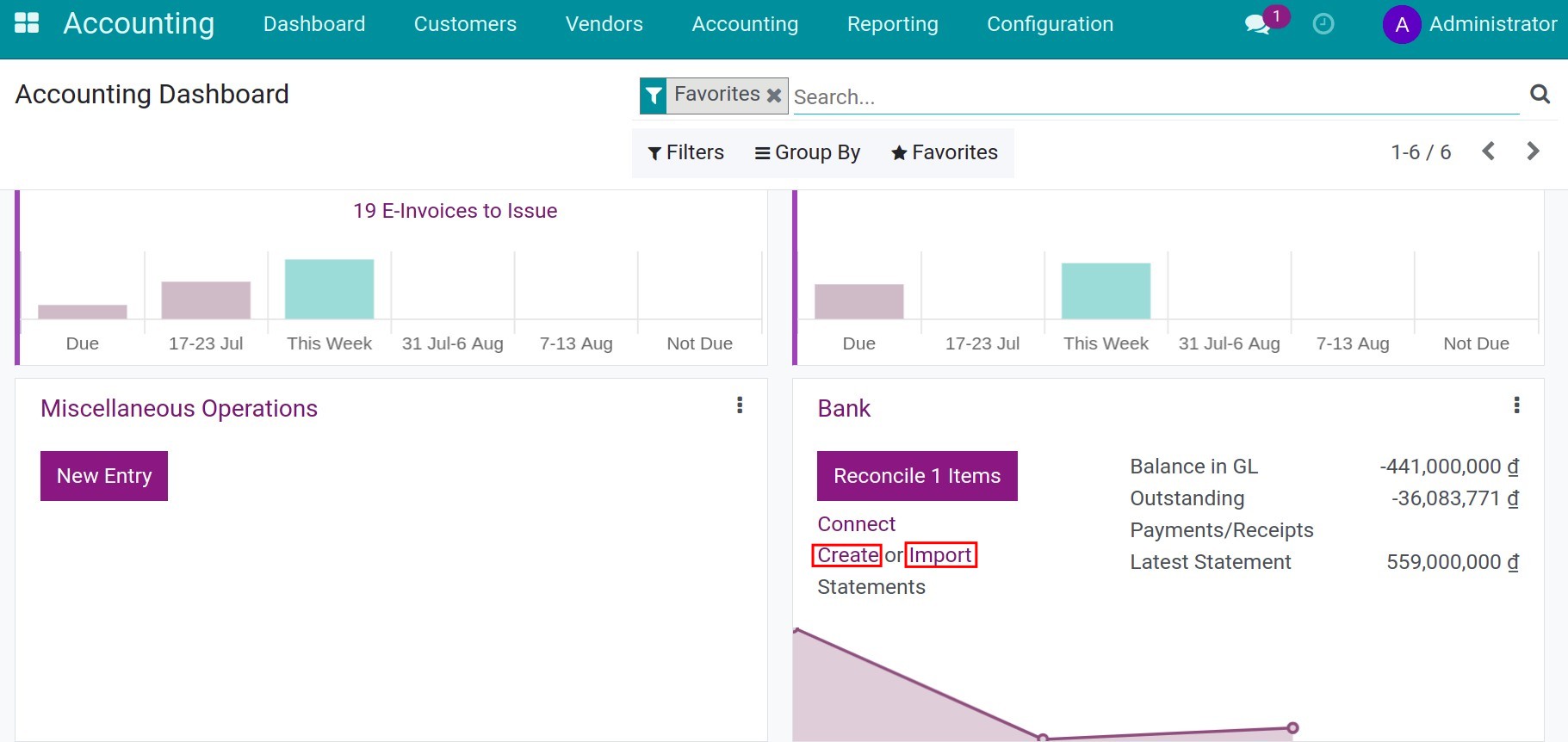Viewport: 1568px width, 742px height.
Task: Open Bank card three-dot menu
Action: [1516, 405]
